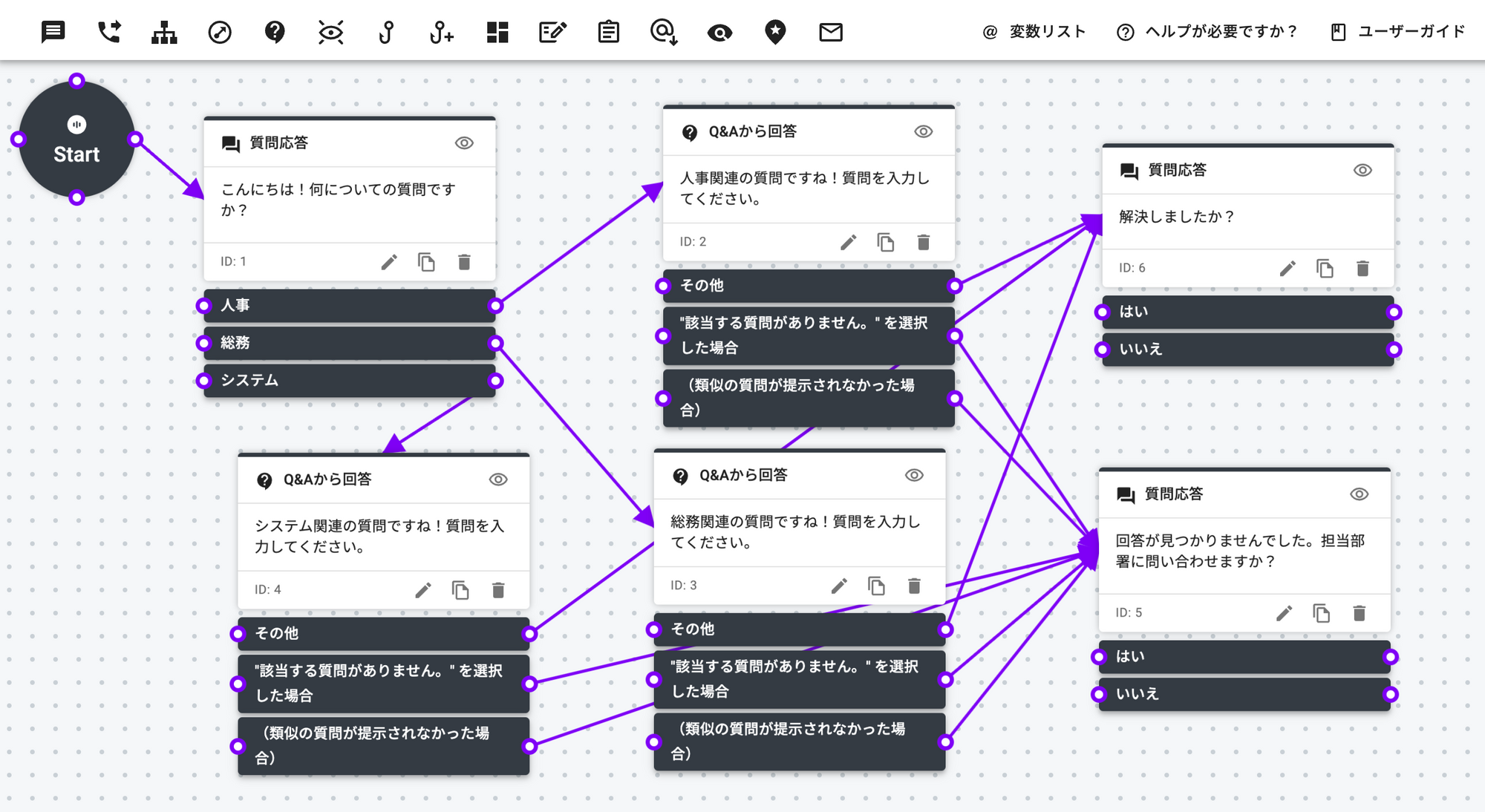Click output connector of 人事 option
The width and height of the screenshot is (1485, 812).
496,306
